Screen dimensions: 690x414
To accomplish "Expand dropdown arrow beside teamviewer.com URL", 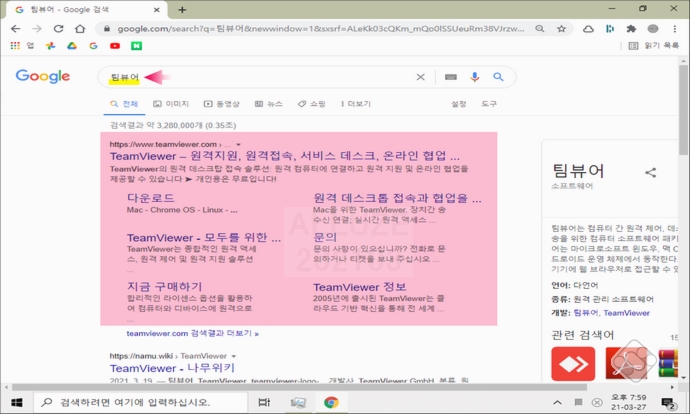I will [238, 144].
